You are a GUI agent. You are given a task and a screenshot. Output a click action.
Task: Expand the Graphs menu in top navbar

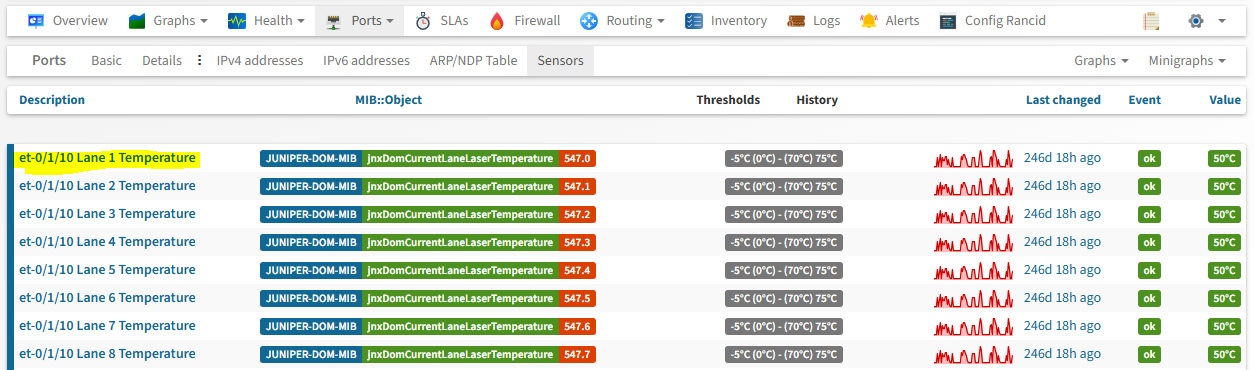(168, 20)
